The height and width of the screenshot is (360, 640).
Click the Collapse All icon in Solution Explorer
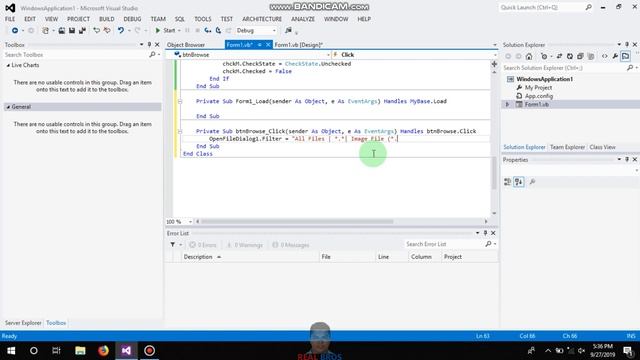point(580,57)
